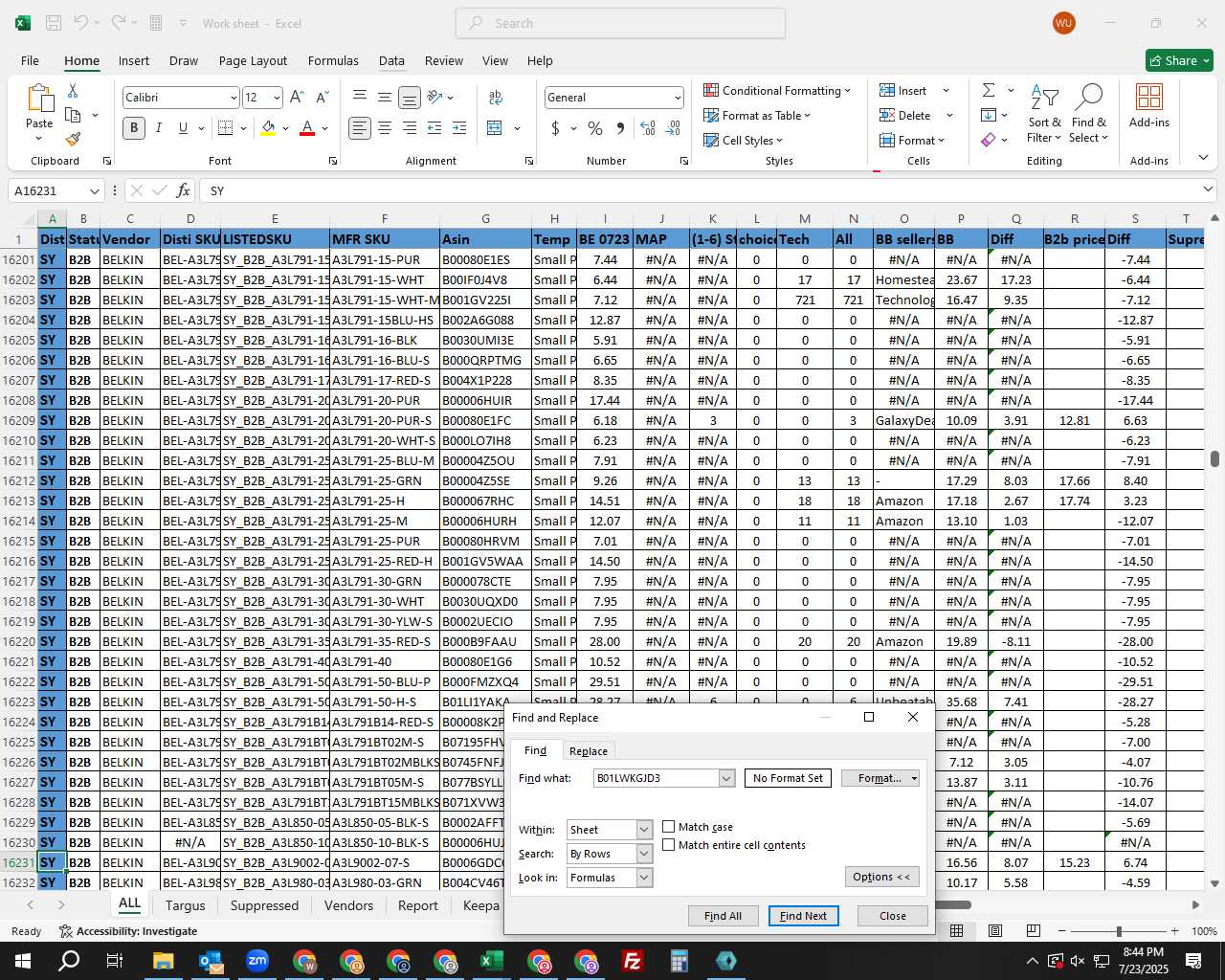The width and height of the screenshot is (1225, 980).
Task: Open Conditional Formatting dropdown
Action: (x=777, y=90)
